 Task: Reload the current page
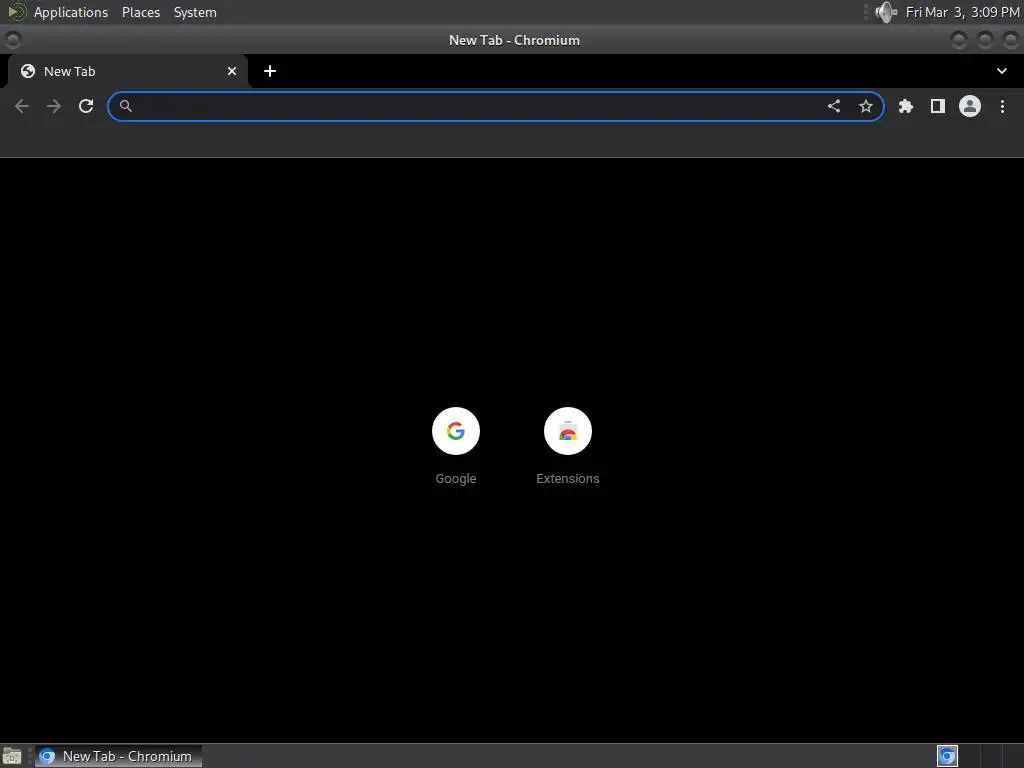tap(86, 106)
